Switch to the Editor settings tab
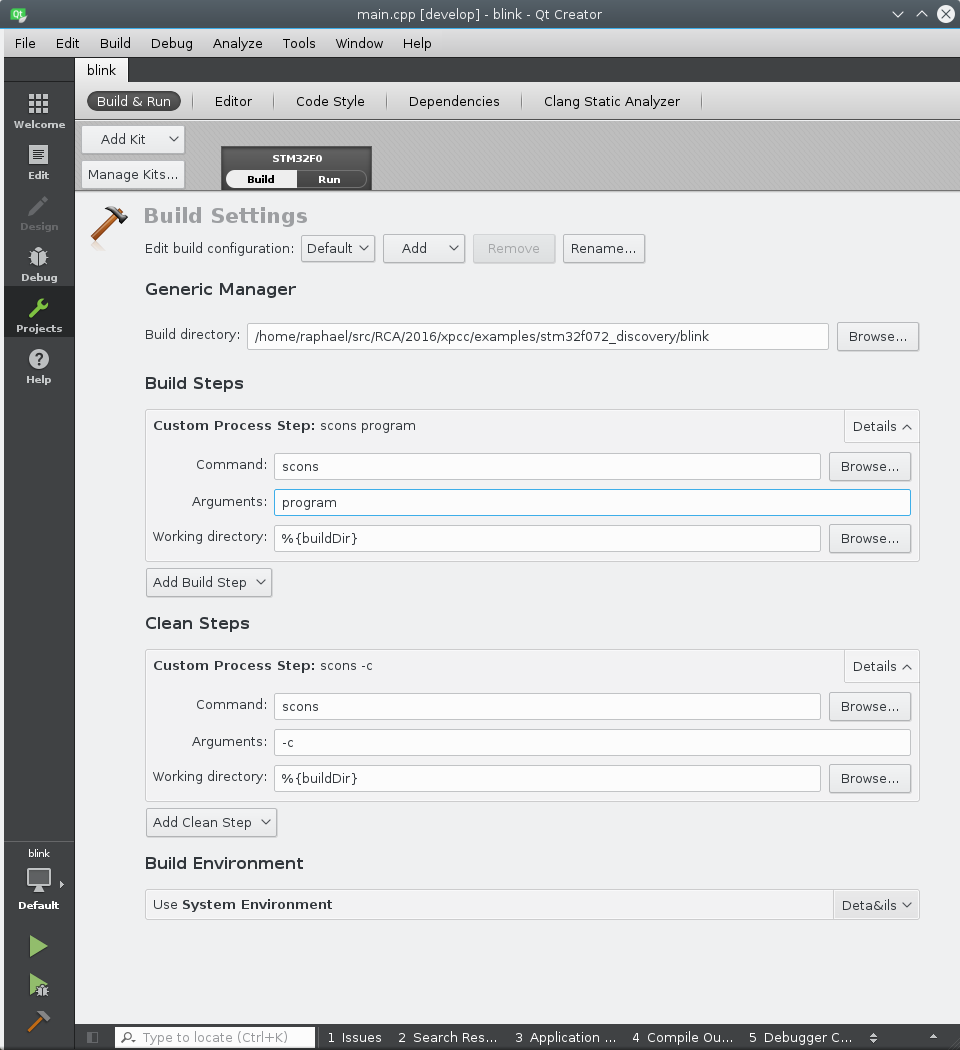 233,101
